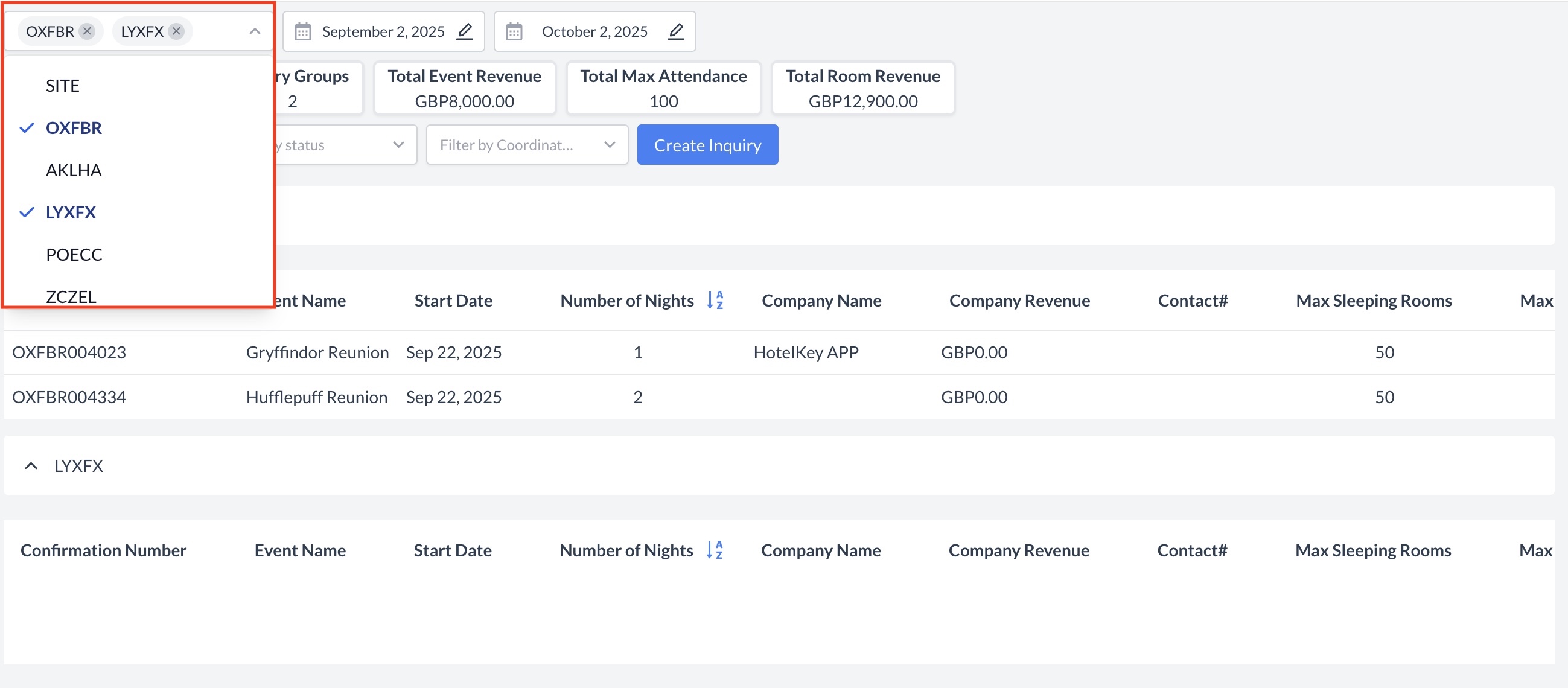Remove the LYXFX site chip
Image resolution: width=1568 pixels, height=688 pixels.
(176, 31)
